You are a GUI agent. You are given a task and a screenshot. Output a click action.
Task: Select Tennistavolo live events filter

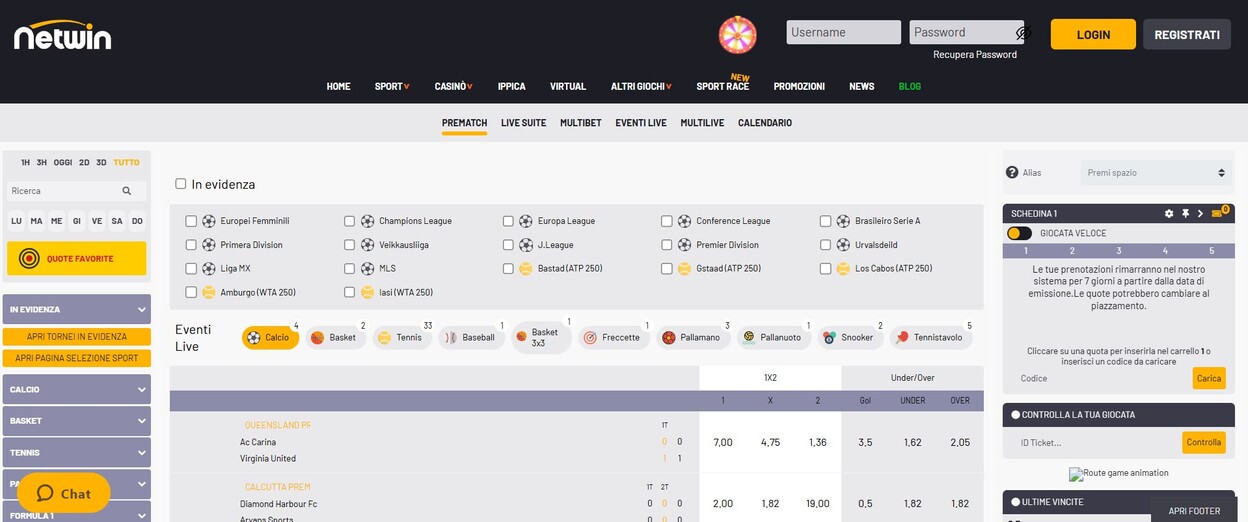[x=930, y=338]
